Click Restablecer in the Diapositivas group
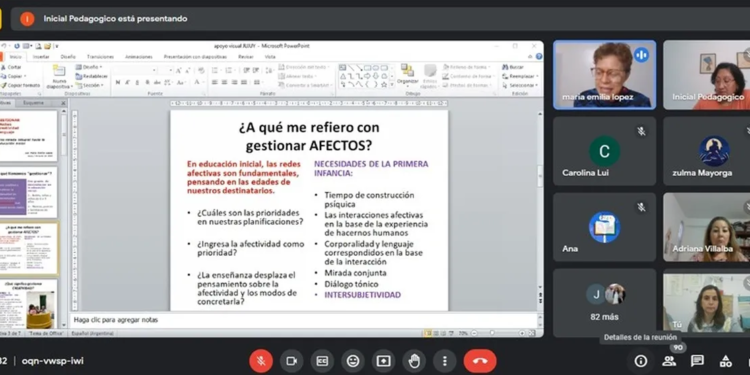 point(92,77)
